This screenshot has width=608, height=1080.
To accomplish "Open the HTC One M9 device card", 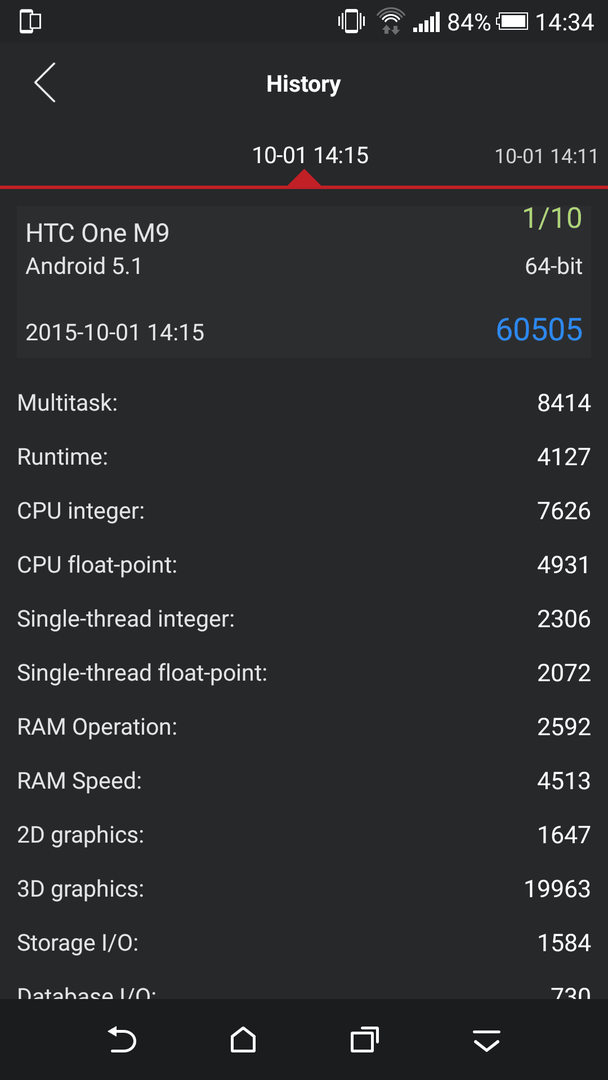I will (x=304, y=282).
